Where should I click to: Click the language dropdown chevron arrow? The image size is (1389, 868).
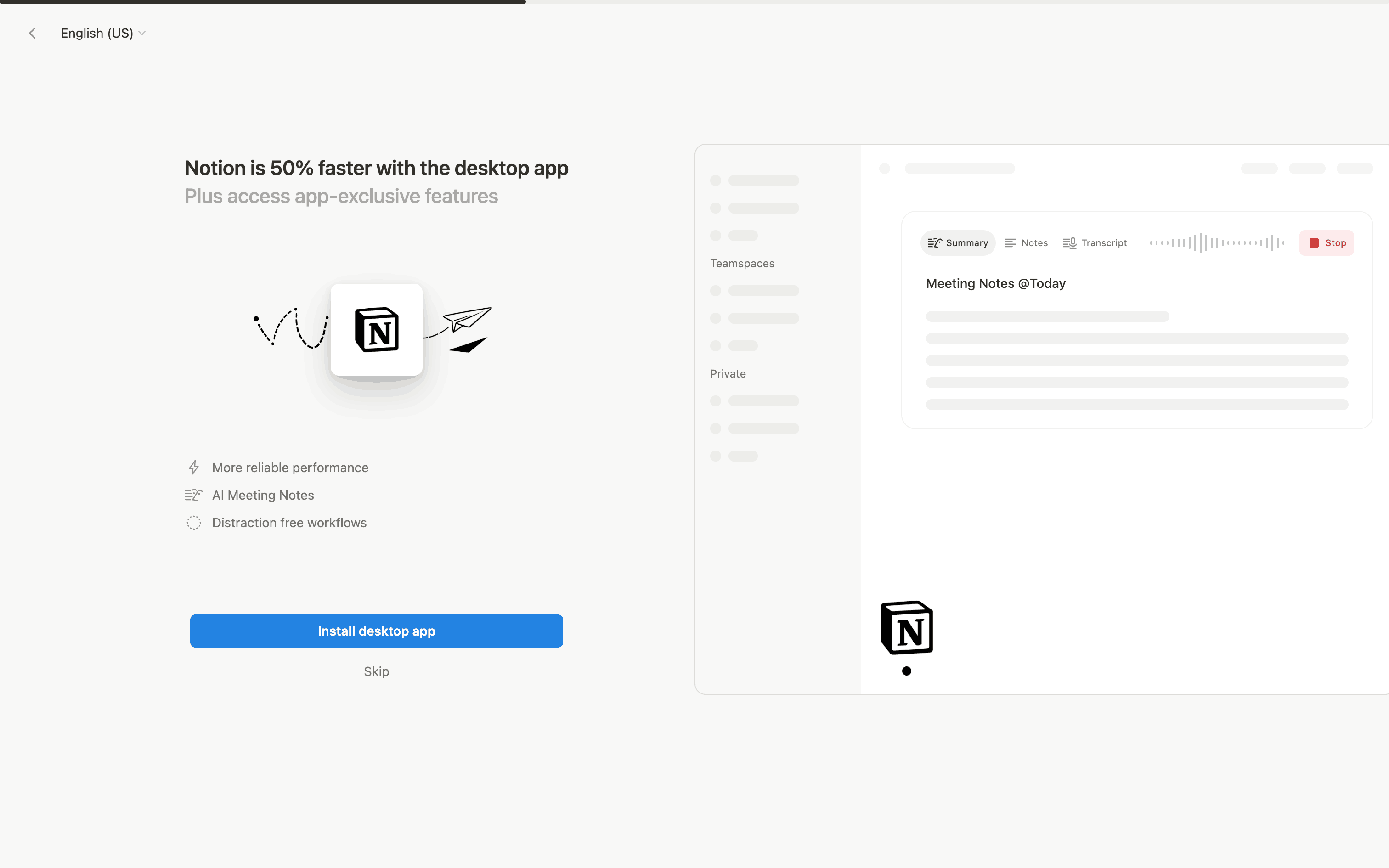point(142,33)
